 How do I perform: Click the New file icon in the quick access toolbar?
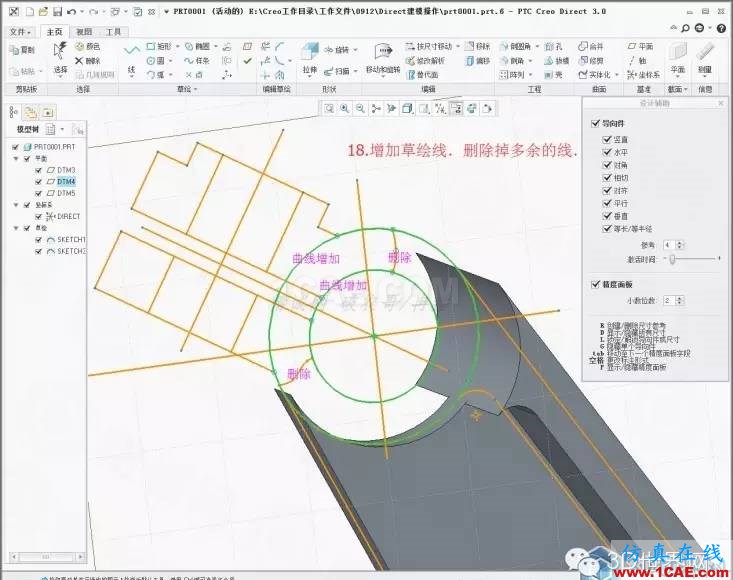coord(30,12)
